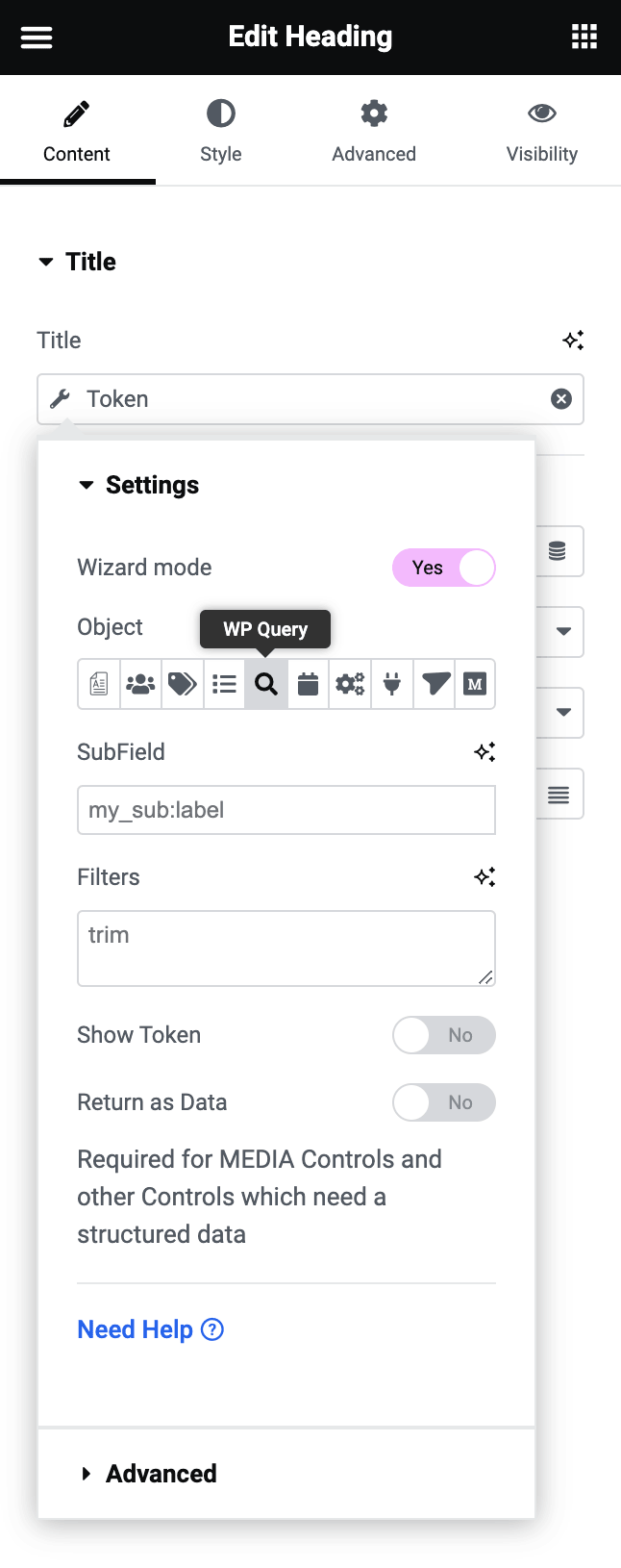This screenshot has height=1568, width=621.
Task: Select the users group object icon
Action: tap(140, 684)
